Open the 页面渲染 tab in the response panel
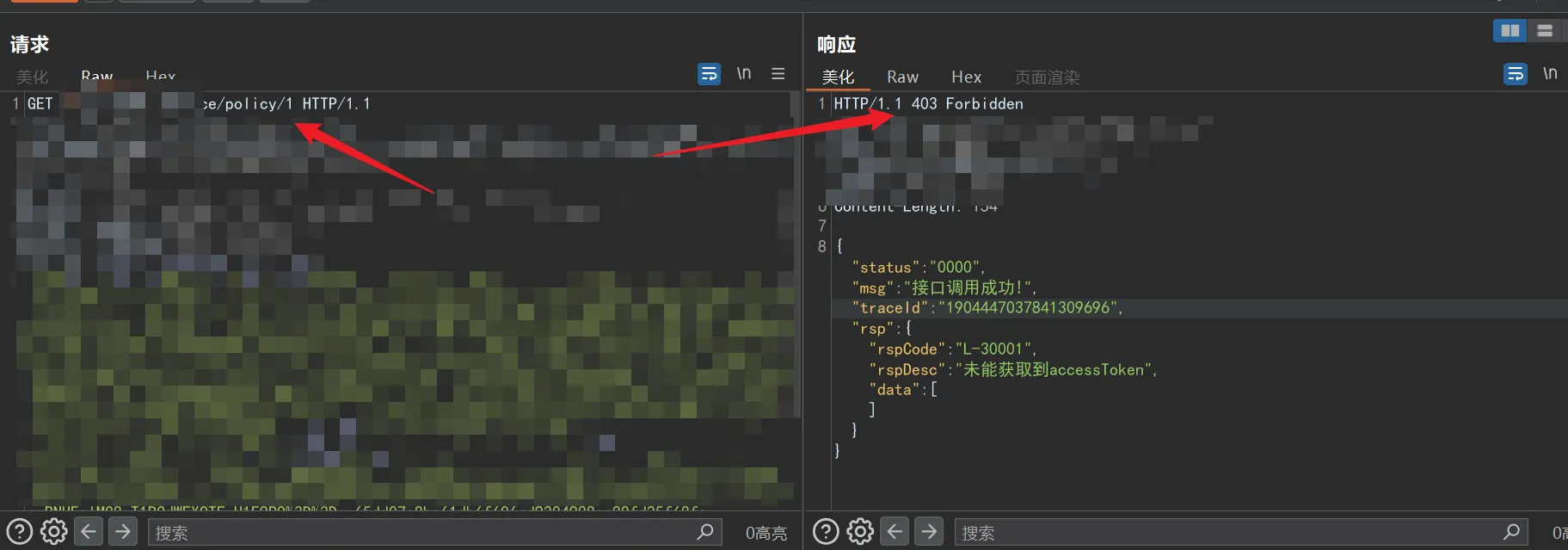The height and width of the screenshot is (550, 1568). tap(1047, 77)
